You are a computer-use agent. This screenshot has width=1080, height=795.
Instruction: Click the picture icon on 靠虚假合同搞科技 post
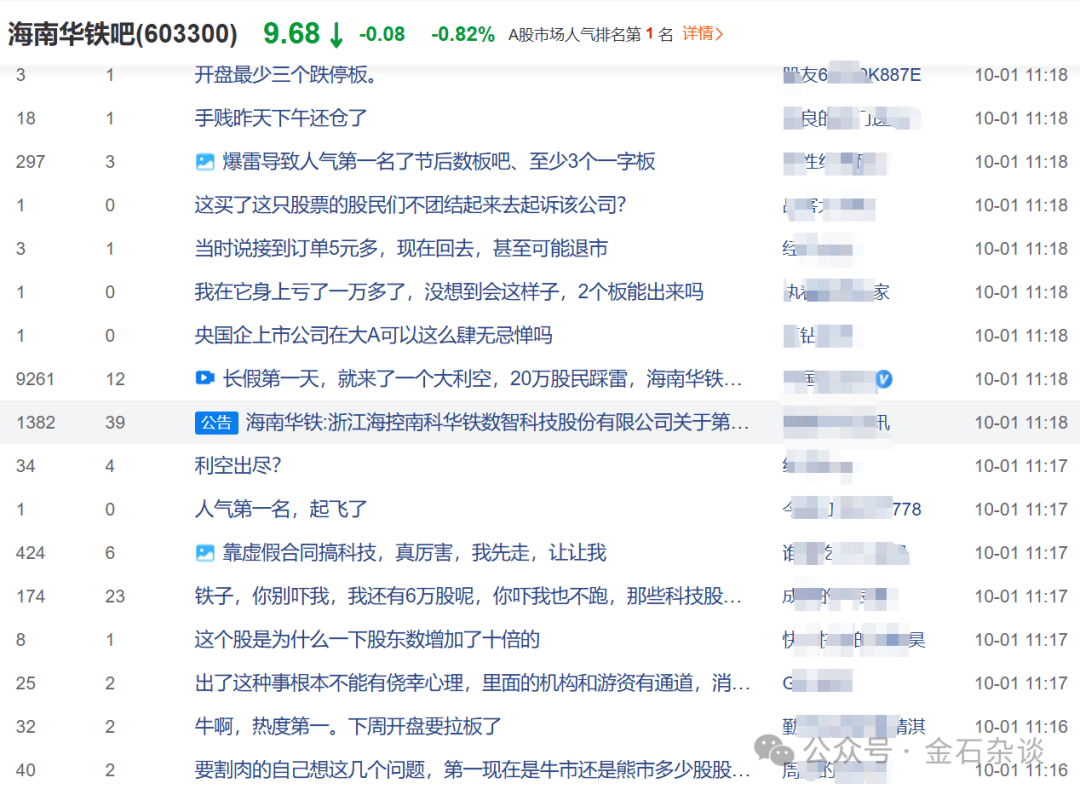(206, 552)
